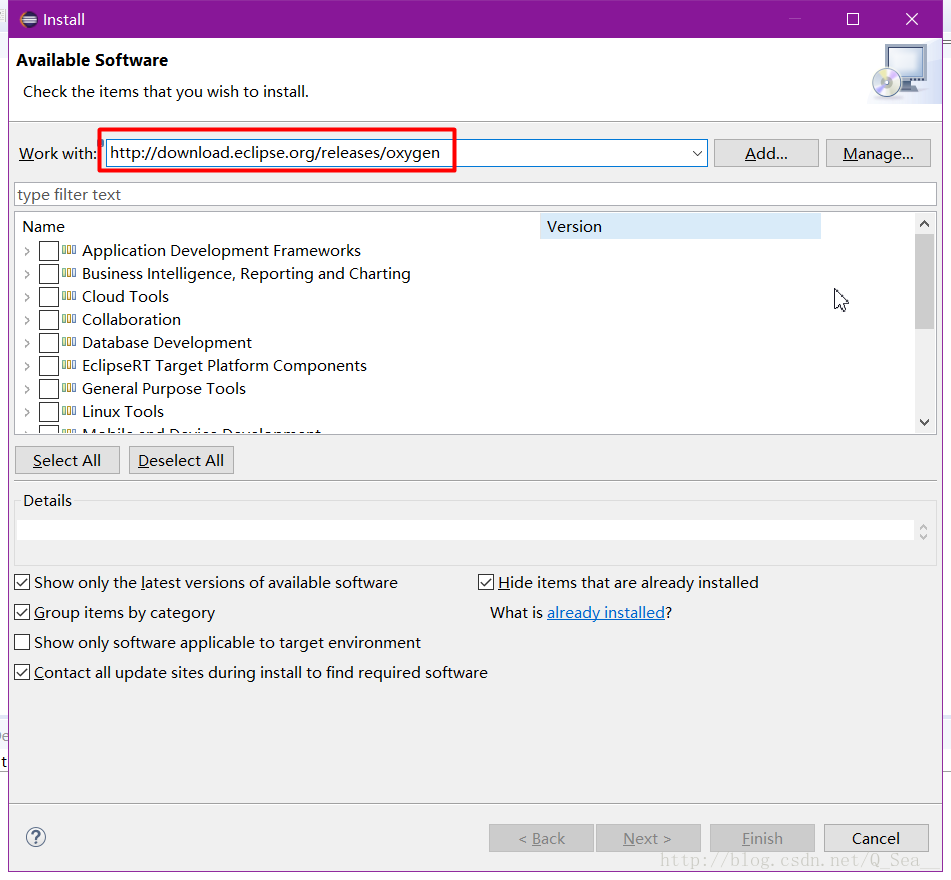951x880 pixels.
Task: Open the help question mark icon
Action: [36, 838]
